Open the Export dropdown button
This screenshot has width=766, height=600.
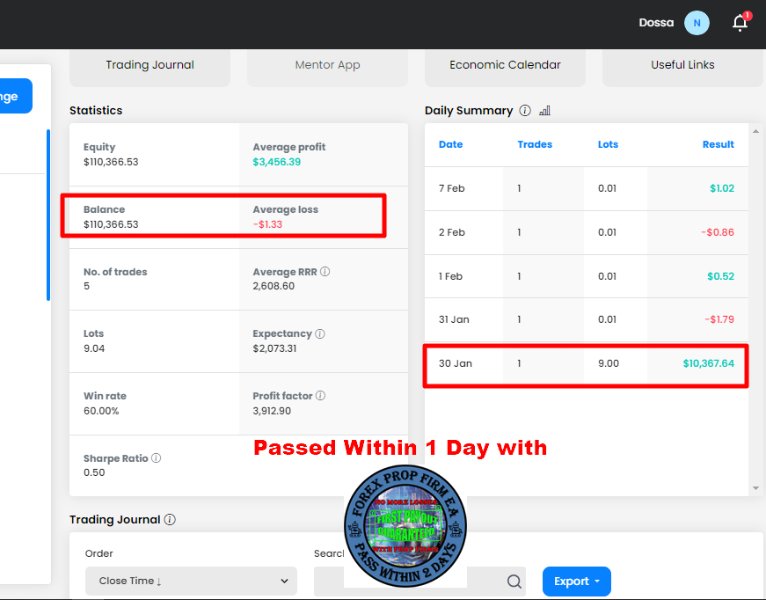[576, 581]
